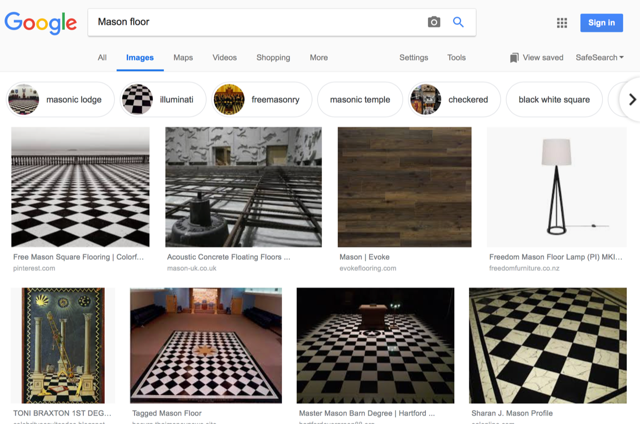Image resolution: width=640 pixels, height=424 pixels.
Task: Click the 'Free Mason Square Flooring' title
Action: (78, 257)
